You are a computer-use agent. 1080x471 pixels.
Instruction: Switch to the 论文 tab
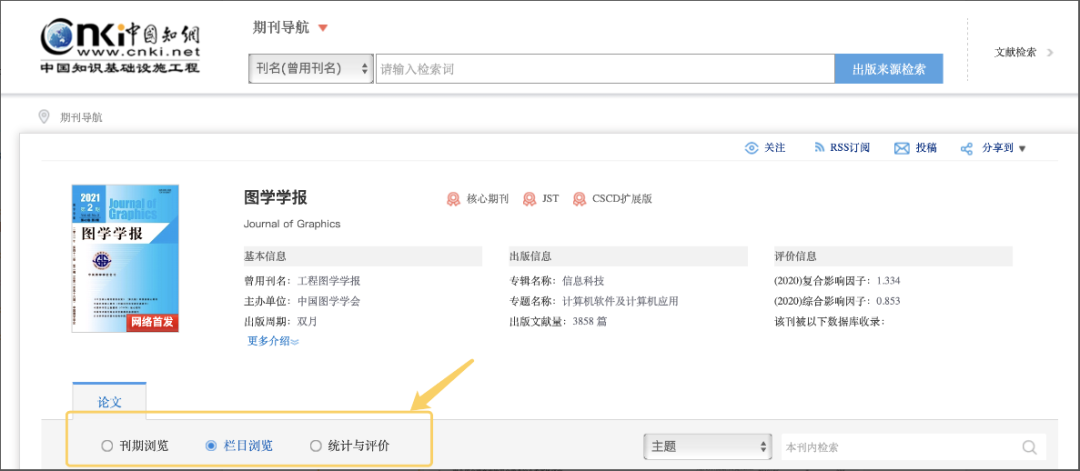[x=110, y=402]
